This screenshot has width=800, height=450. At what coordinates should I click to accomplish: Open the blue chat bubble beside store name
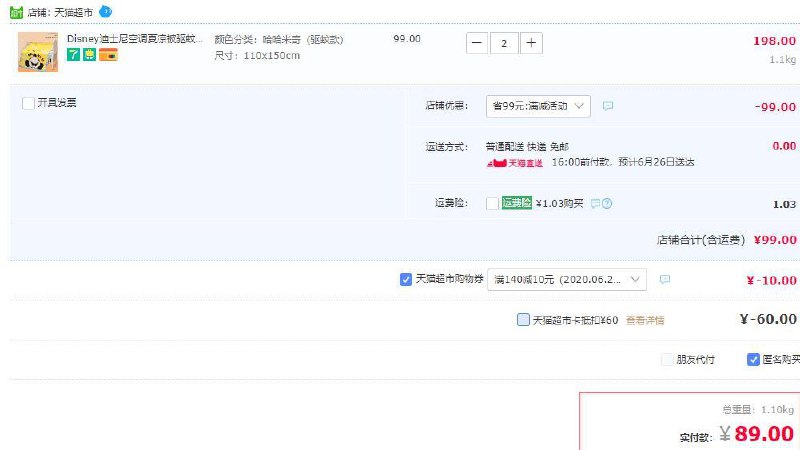(105, 11)
